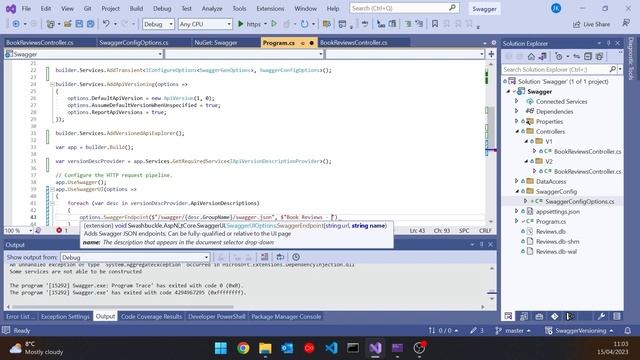The image size is (640, 360).
Task: Switch to Exception Settings tab
Action: [x=65, y=316]
